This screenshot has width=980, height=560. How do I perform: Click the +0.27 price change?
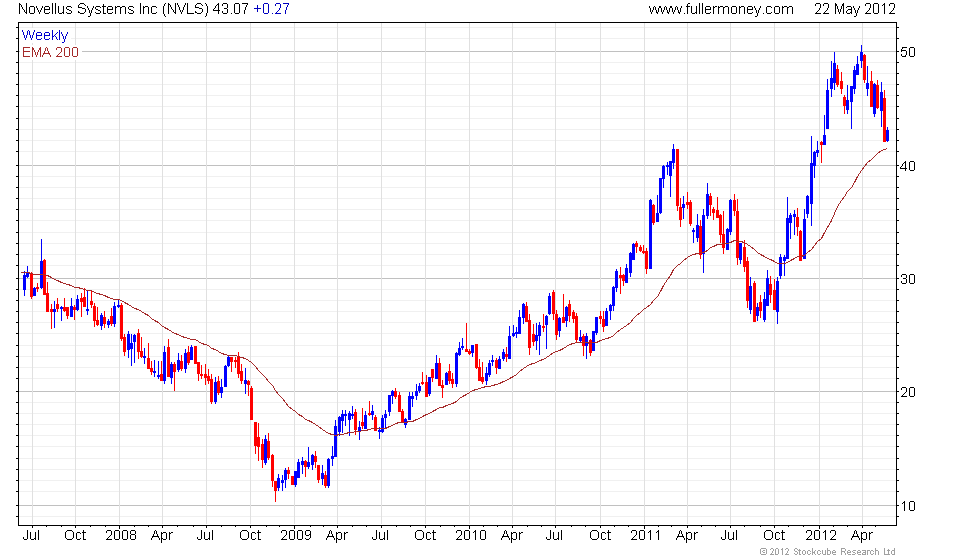(x=271, y=9)
